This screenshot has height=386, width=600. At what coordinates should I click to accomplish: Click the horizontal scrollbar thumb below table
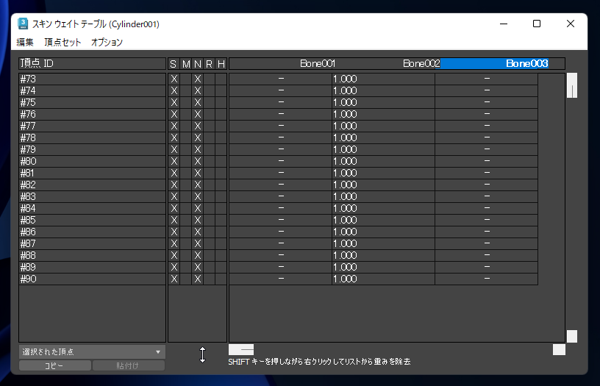[x=241, y=350]
